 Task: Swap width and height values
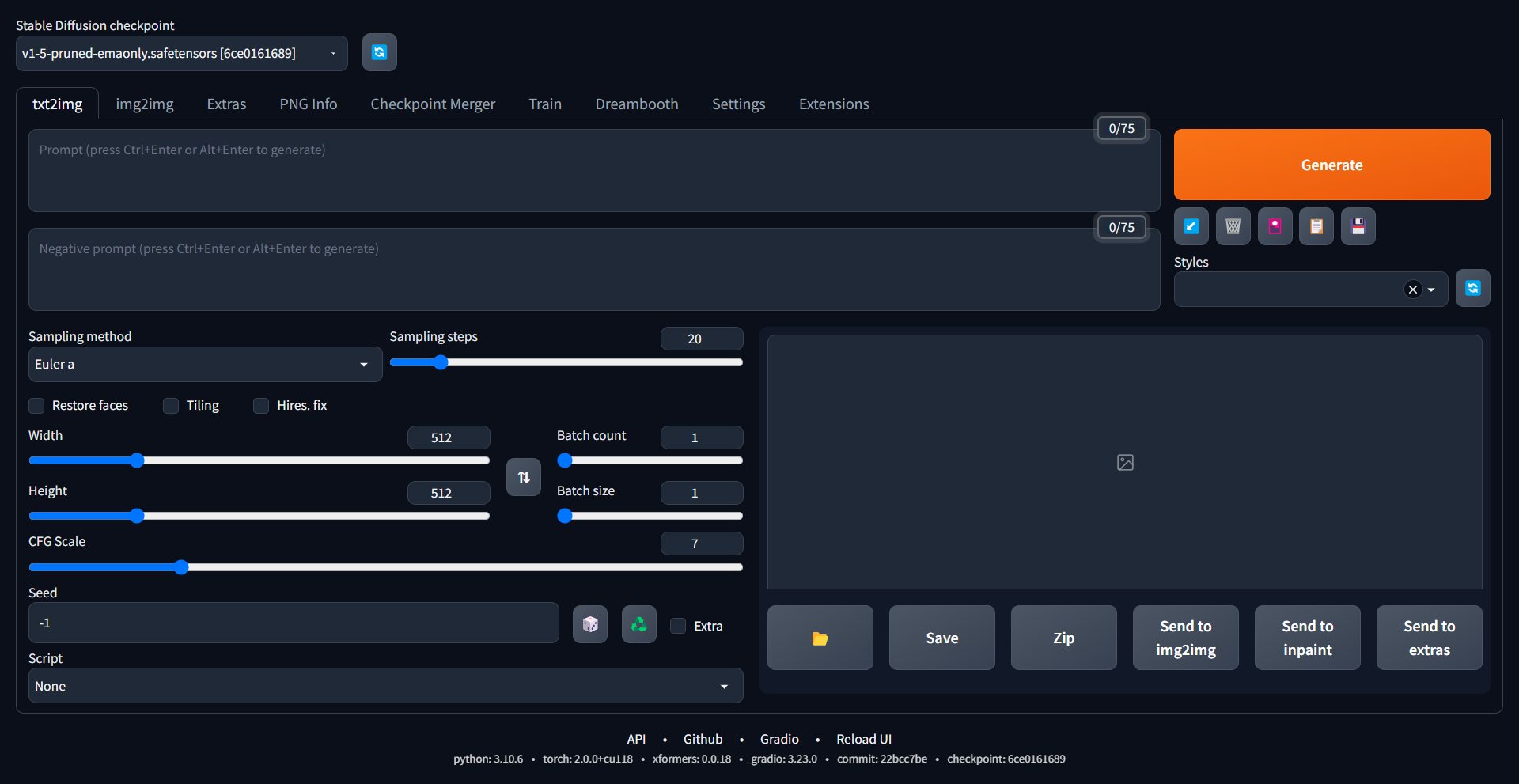[523, 476]
